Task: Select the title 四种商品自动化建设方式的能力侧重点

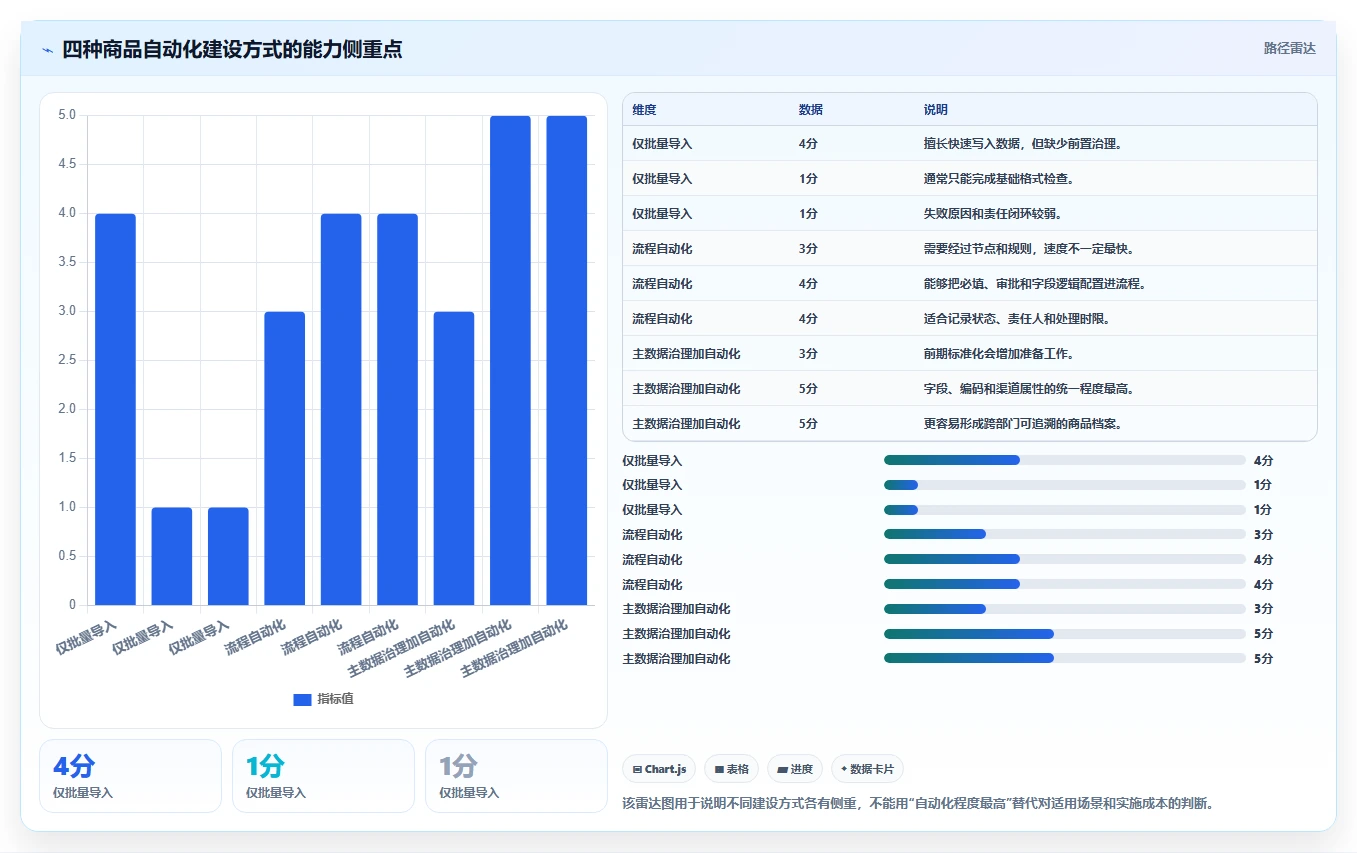Action: click(x=232, y=49)
